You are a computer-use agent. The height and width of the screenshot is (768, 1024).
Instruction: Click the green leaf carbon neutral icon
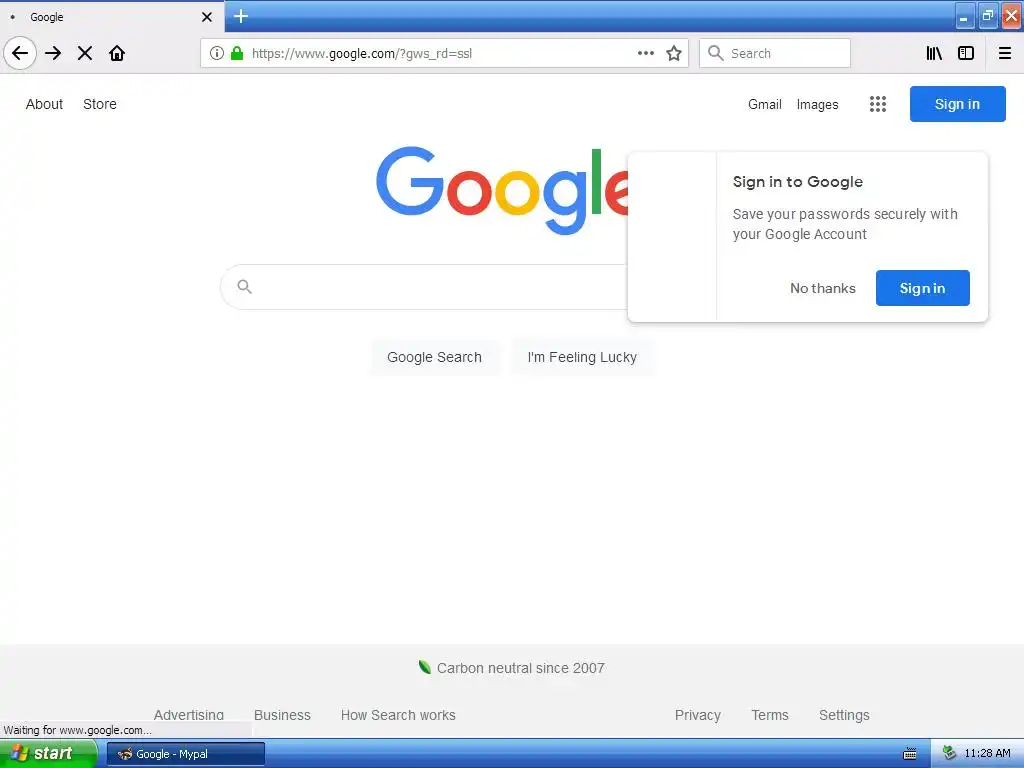(424, 667)
